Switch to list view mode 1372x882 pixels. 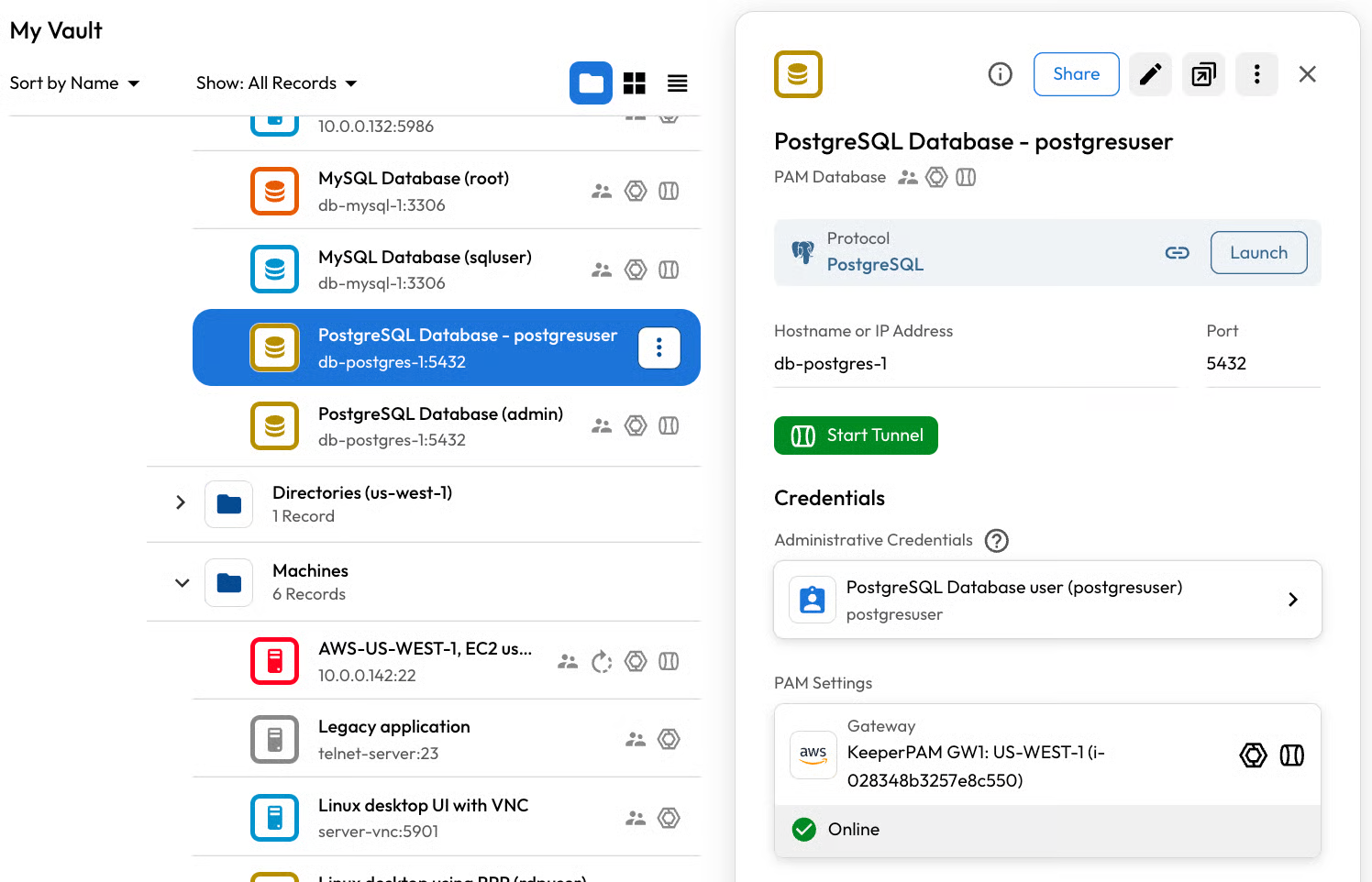click(677, 83)
